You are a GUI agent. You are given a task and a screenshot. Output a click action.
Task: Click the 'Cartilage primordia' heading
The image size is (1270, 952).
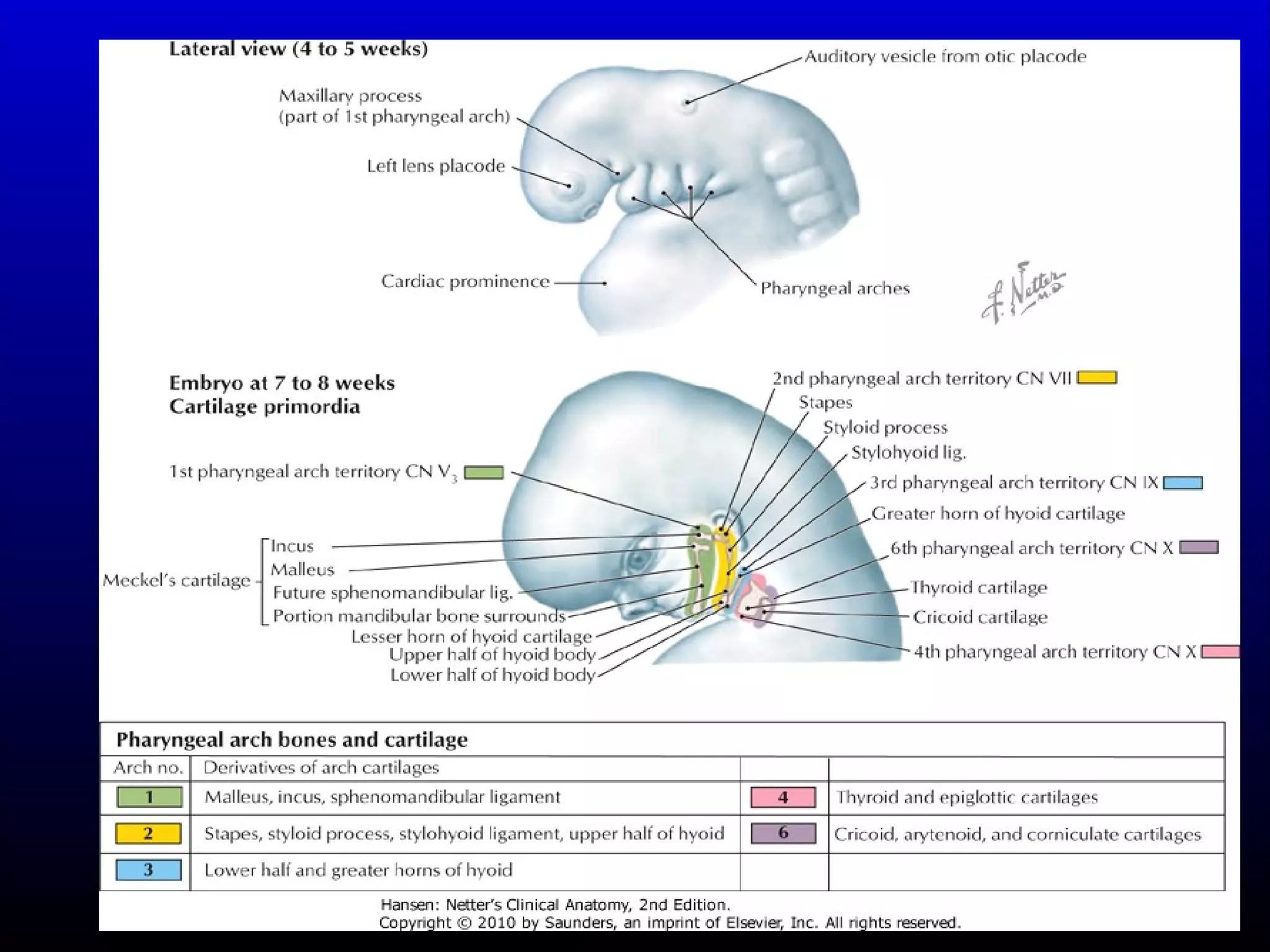click(x=265, y=407)
